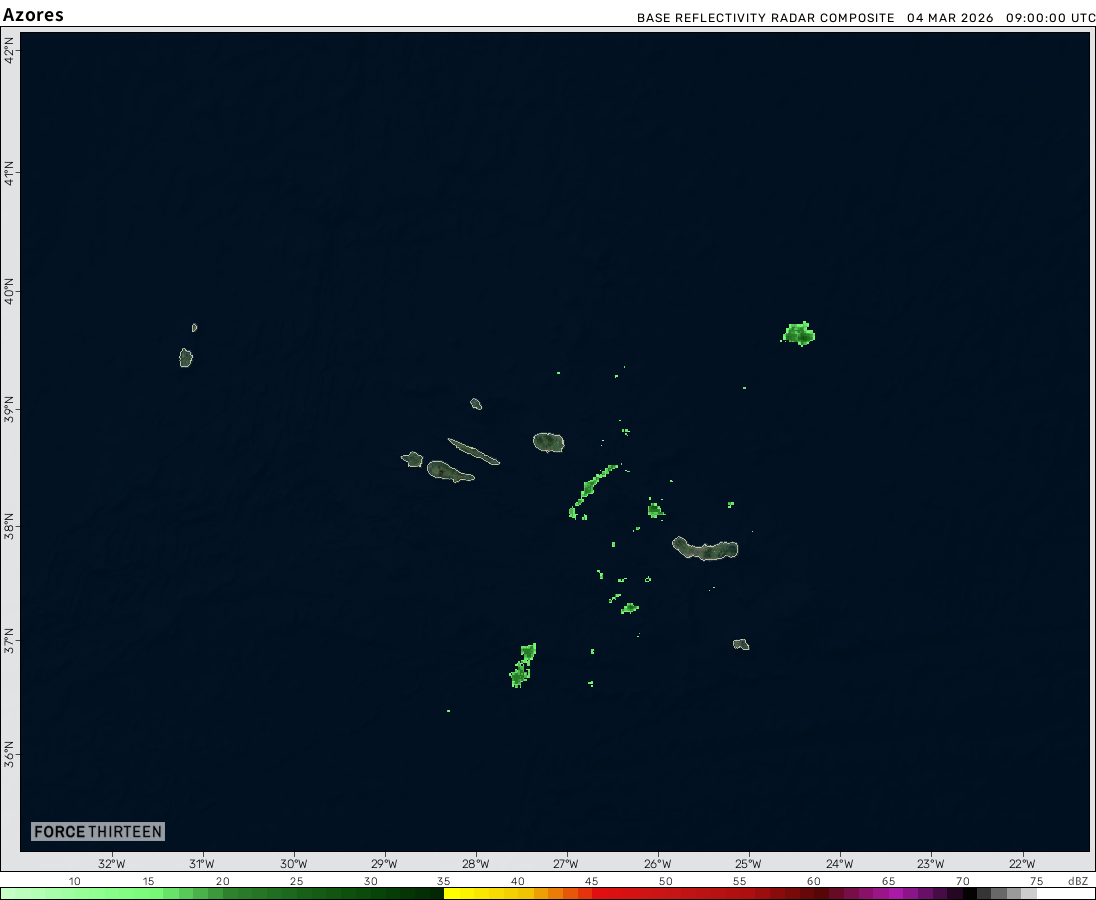1096x900 pixels.
Task: Click the dBZ unit label on the scale
Action: (x=1077, y=881)
